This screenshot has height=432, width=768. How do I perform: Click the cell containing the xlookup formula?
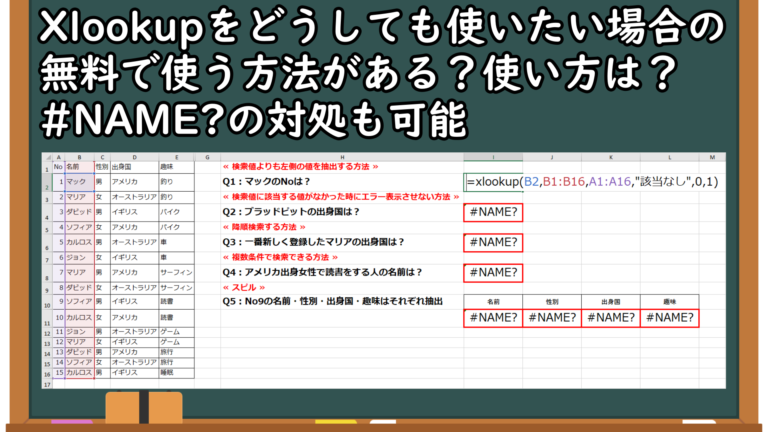[591, 182]
